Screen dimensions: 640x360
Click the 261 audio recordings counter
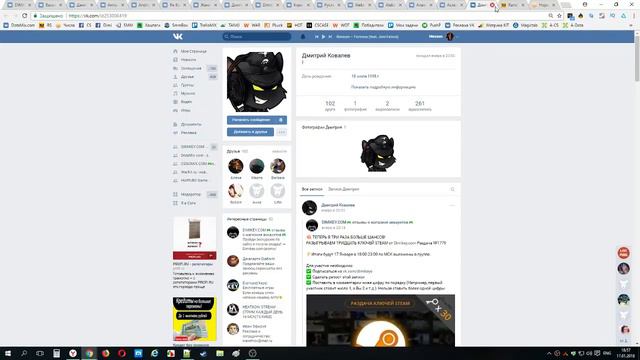pyautogui.click(x=420, y=106)
